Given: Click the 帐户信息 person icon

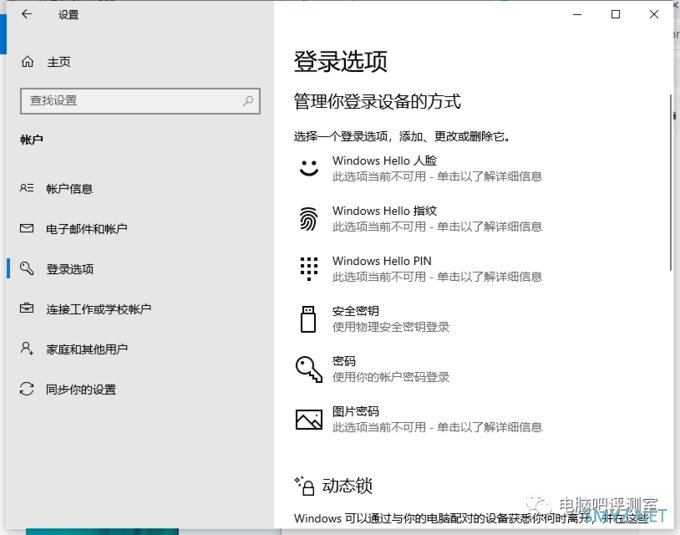Looking at the screenshot, I should pos(26,188).
